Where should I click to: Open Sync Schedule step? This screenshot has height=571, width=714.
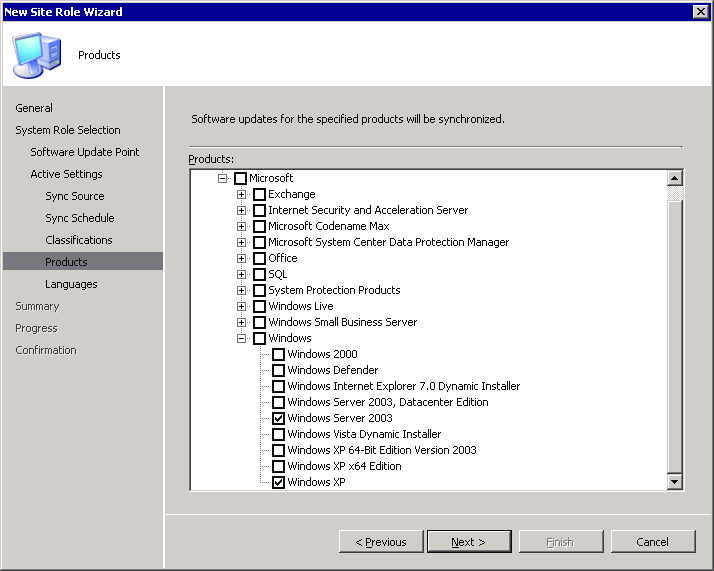click(80, 218)
